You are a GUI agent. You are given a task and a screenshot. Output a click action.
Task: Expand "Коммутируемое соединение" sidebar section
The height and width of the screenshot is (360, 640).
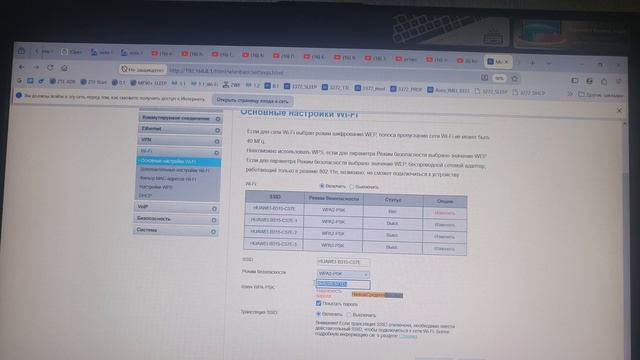click(x=180, y=118)
